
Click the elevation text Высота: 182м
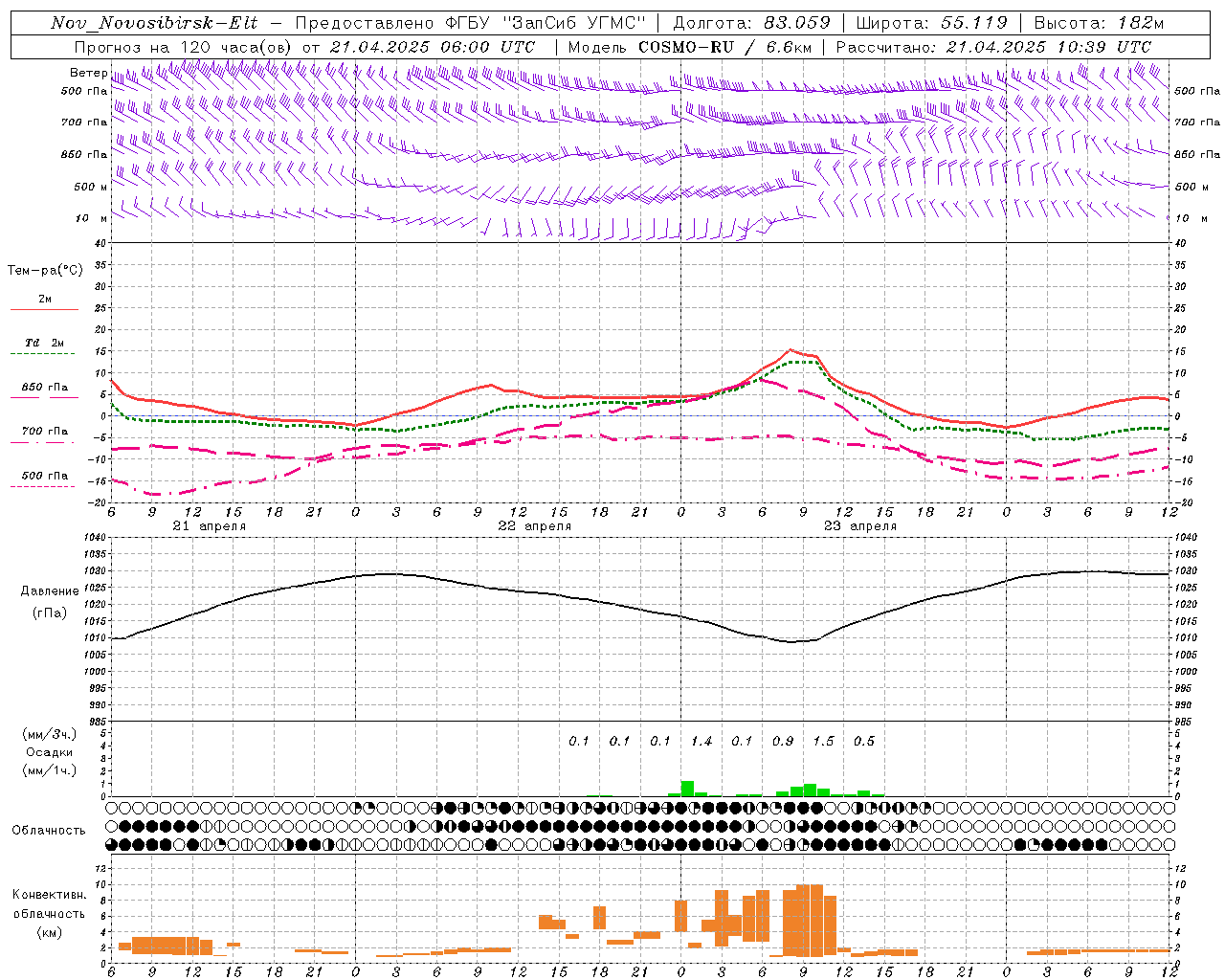1099,23
